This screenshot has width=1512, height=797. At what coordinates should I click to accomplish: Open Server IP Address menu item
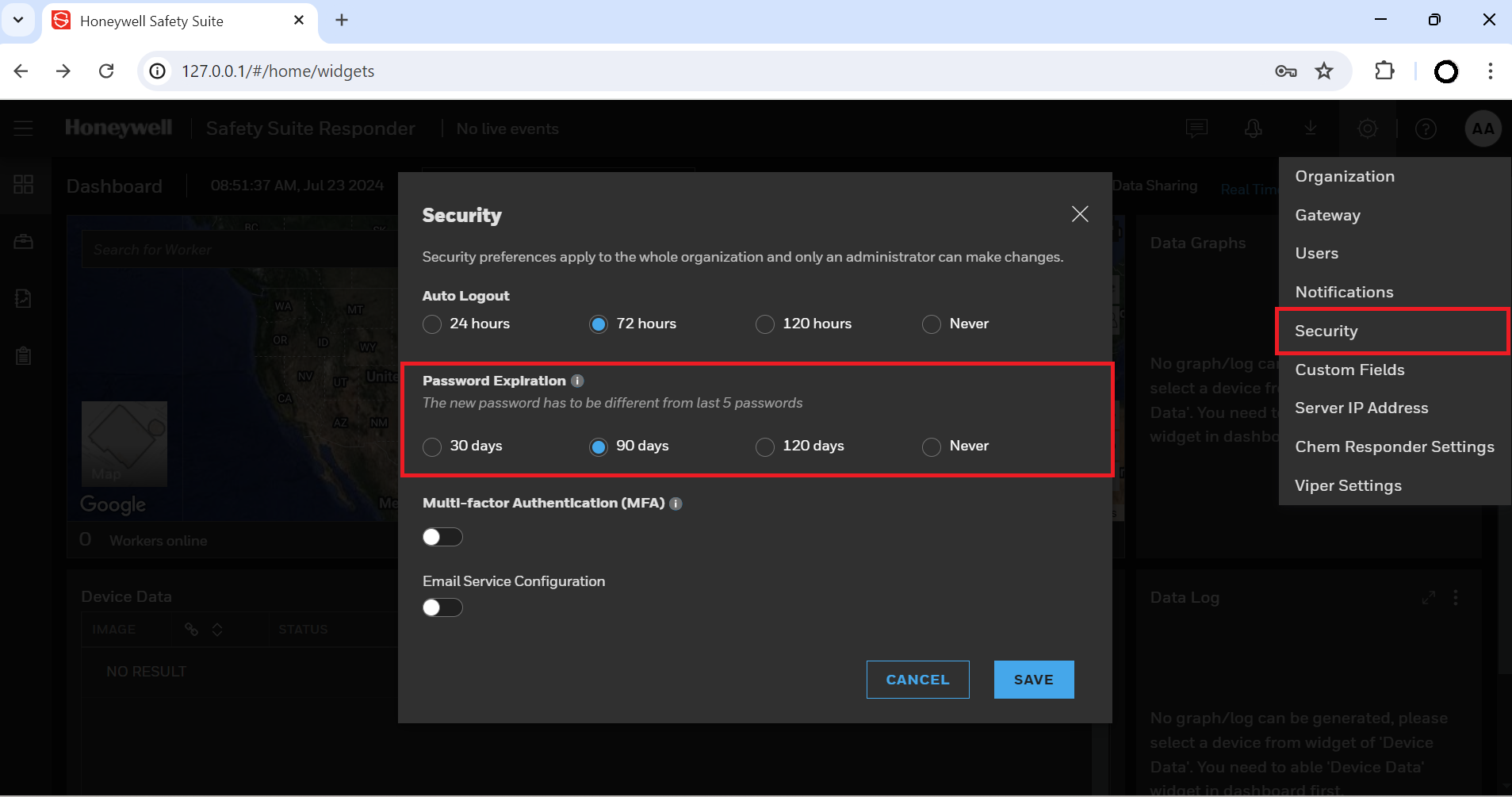[x=1395, y=408]
